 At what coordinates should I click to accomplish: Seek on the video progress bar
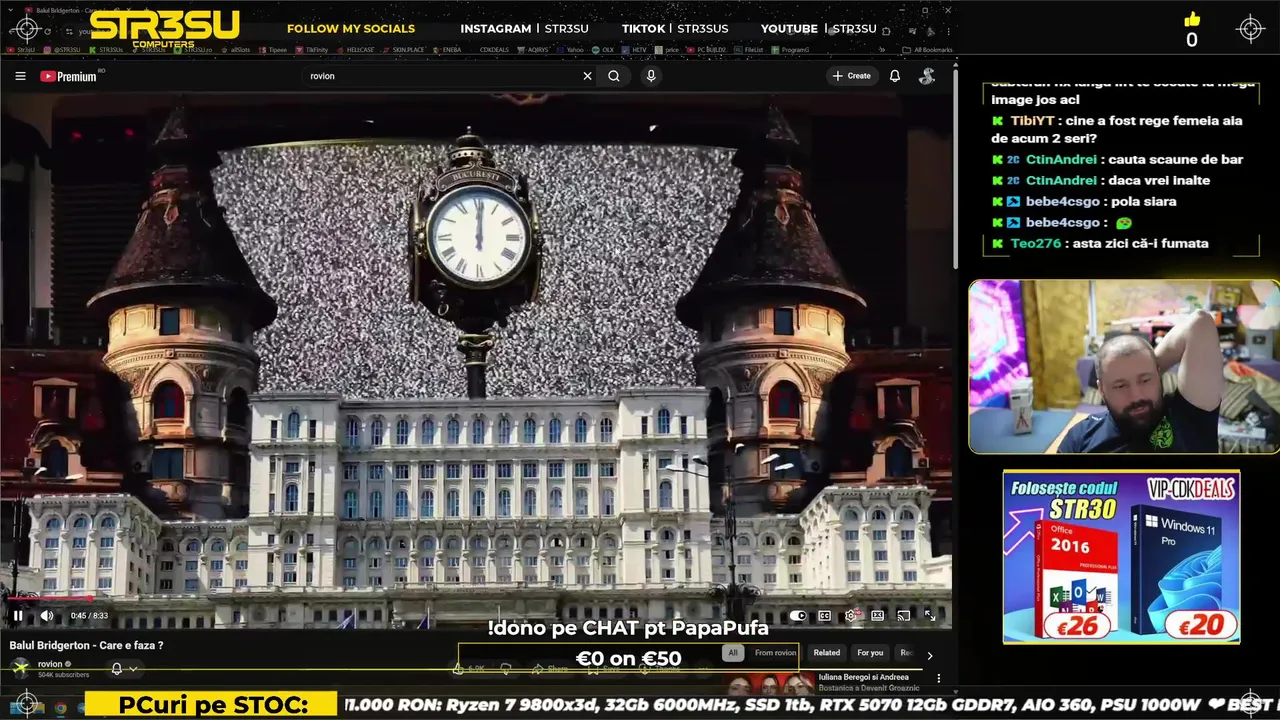pyautogui.click(x=476, y=600)
